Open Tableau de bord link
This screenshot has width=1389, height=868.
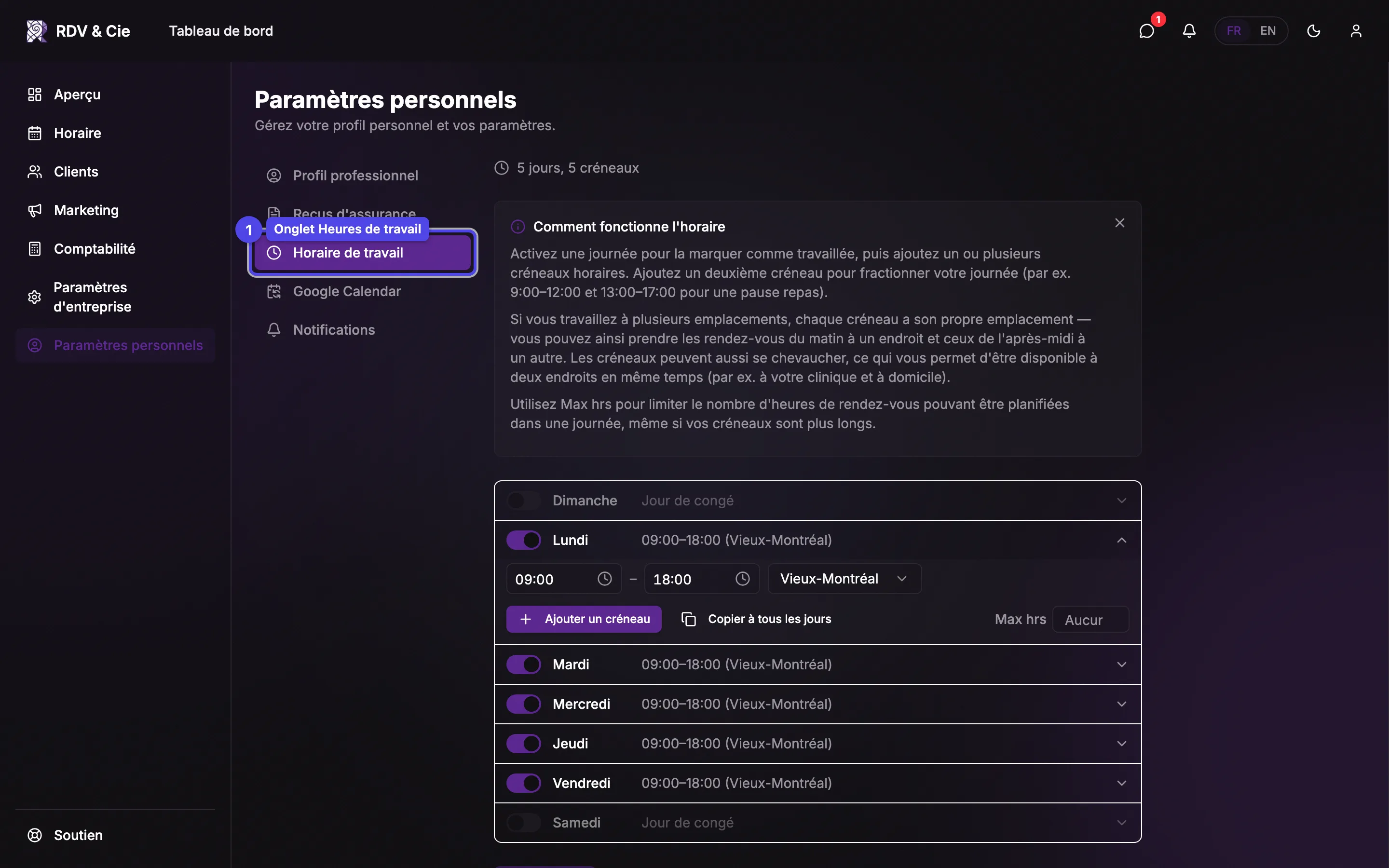[221, 31]
